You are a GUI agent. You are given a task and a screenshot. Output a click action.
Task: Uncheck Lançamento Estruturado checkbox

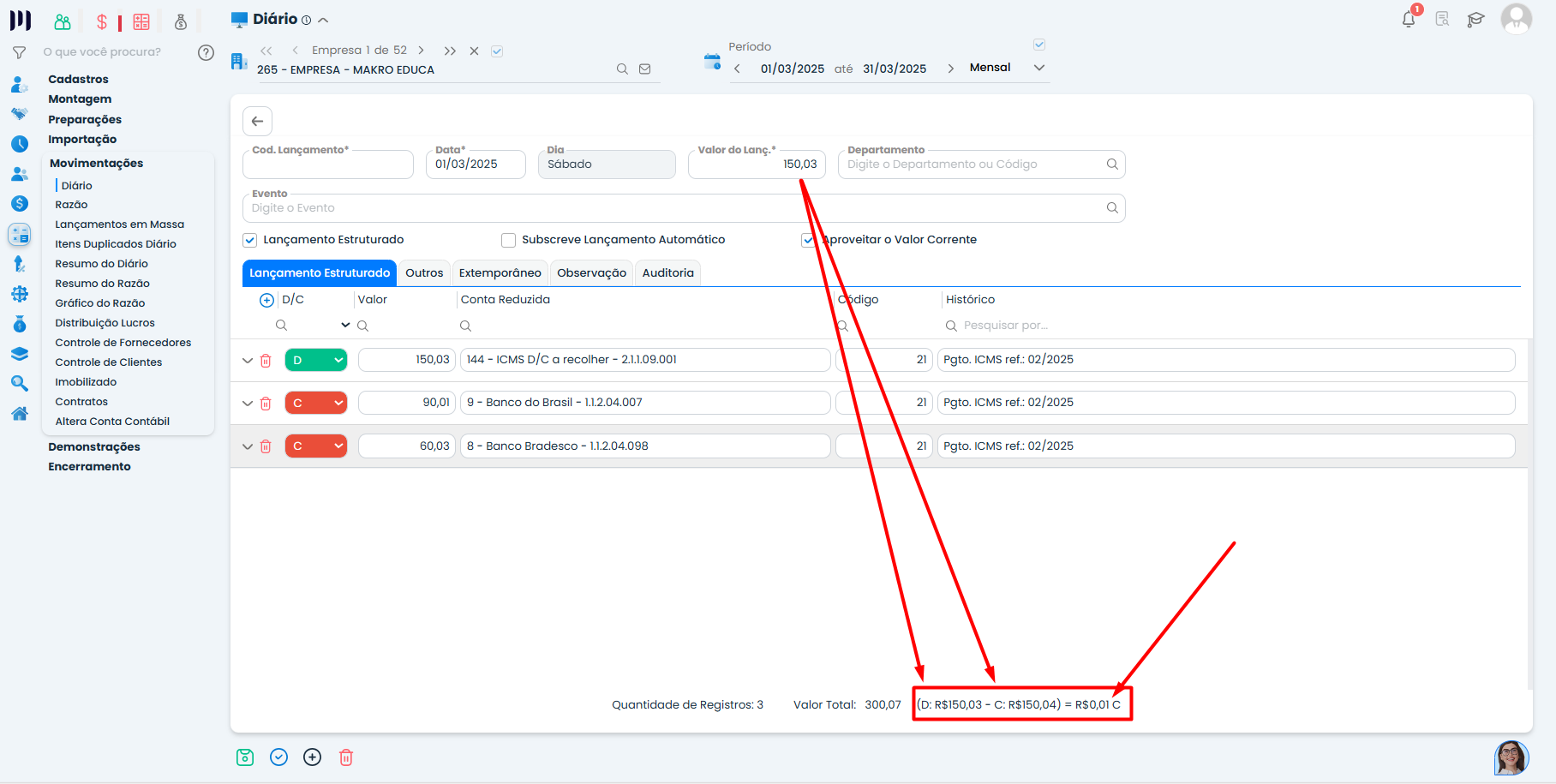[250, 240]
